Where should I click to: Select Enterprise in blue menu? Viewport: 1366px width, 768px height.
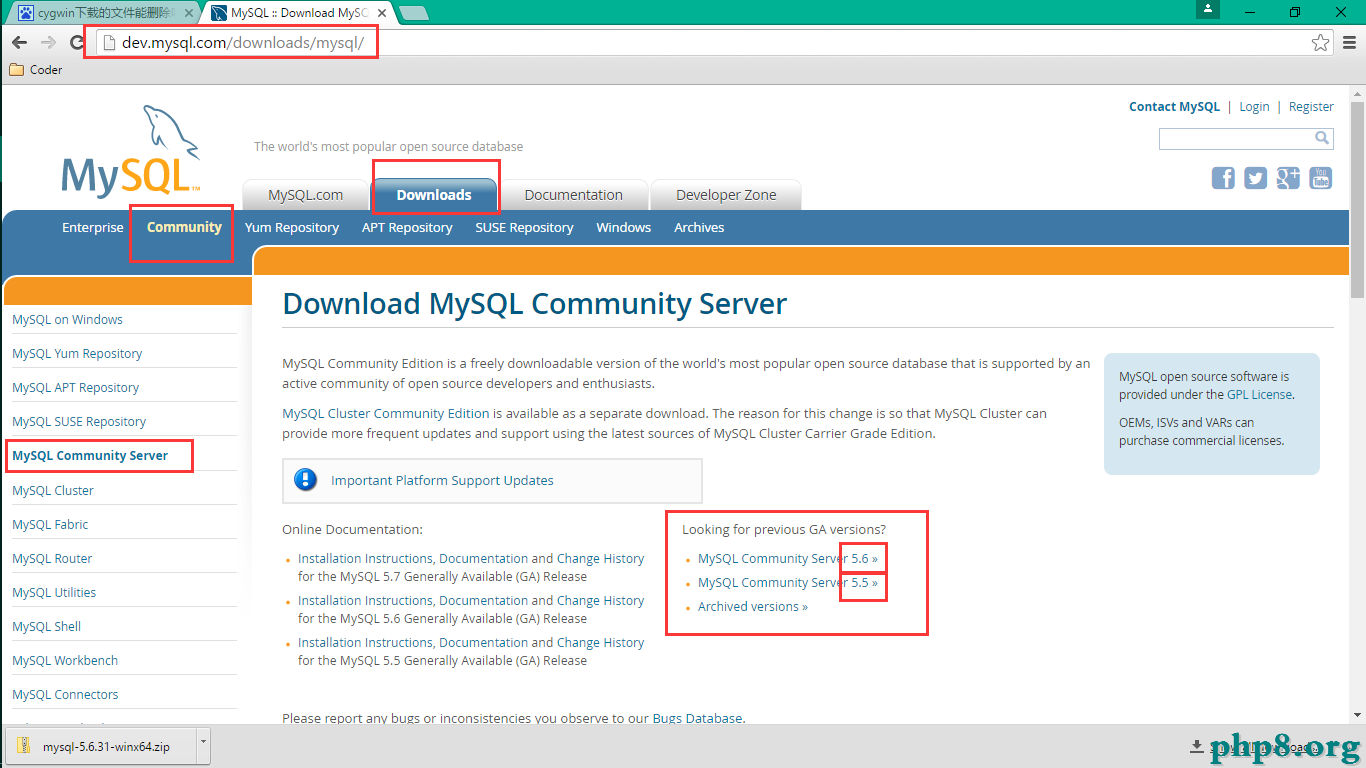93,228
